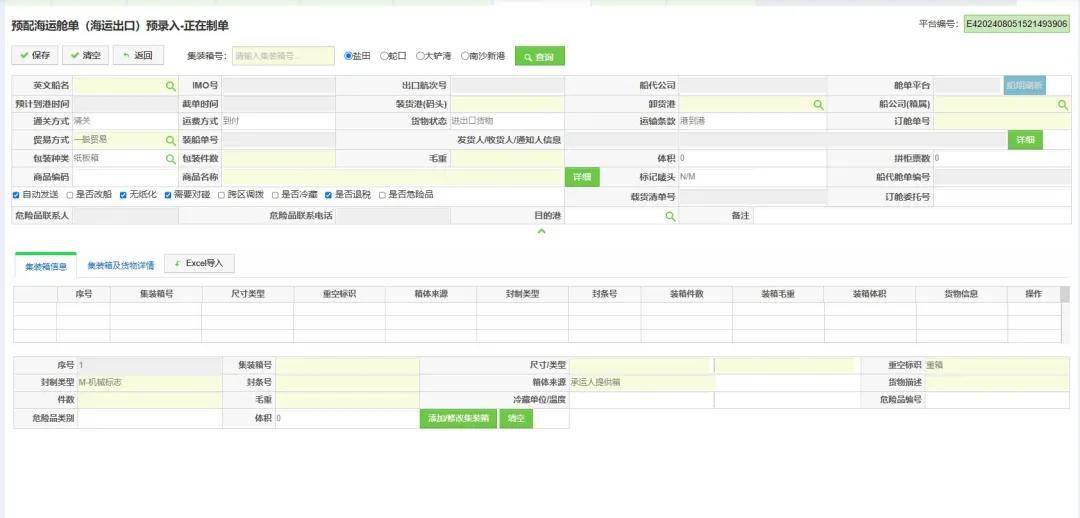Click the magnifier icon in 包装种类 field
The image size is (1080, 518).
(x=171, y=158)
